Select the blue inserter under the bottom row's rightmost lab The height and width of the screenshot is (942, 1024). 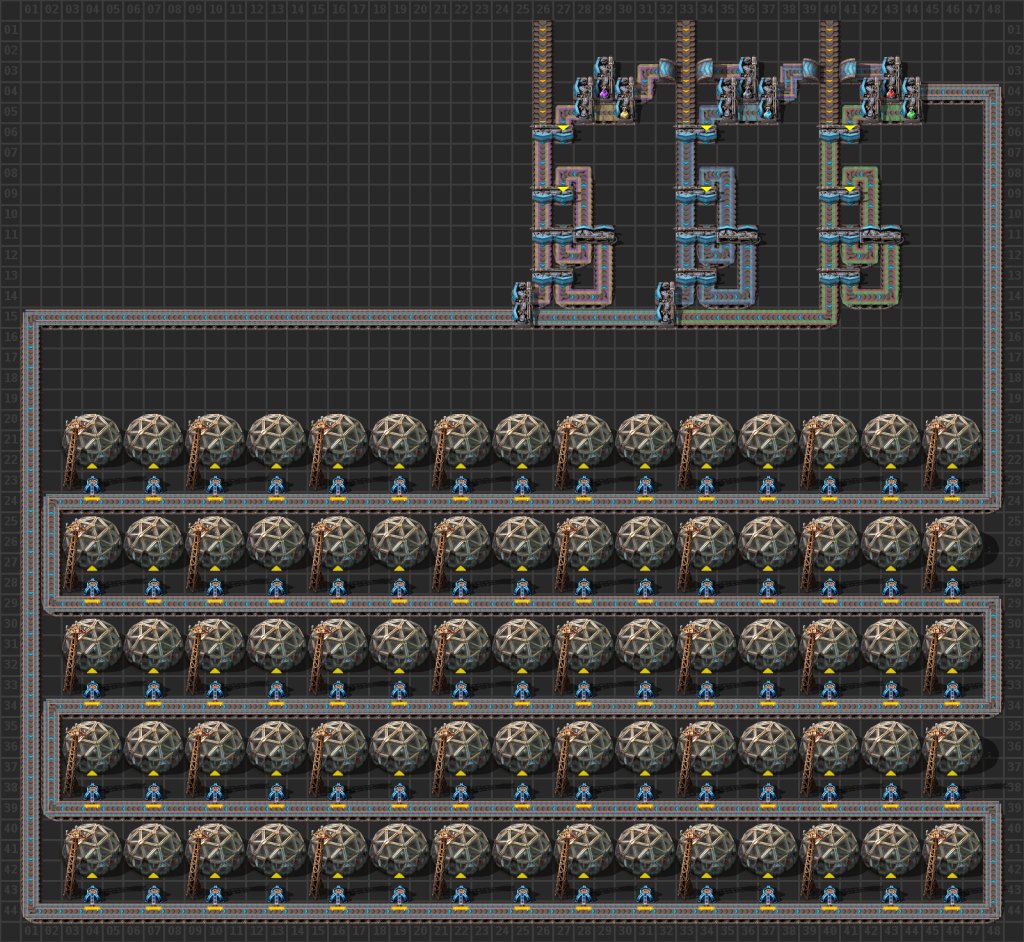pos(952,894)
